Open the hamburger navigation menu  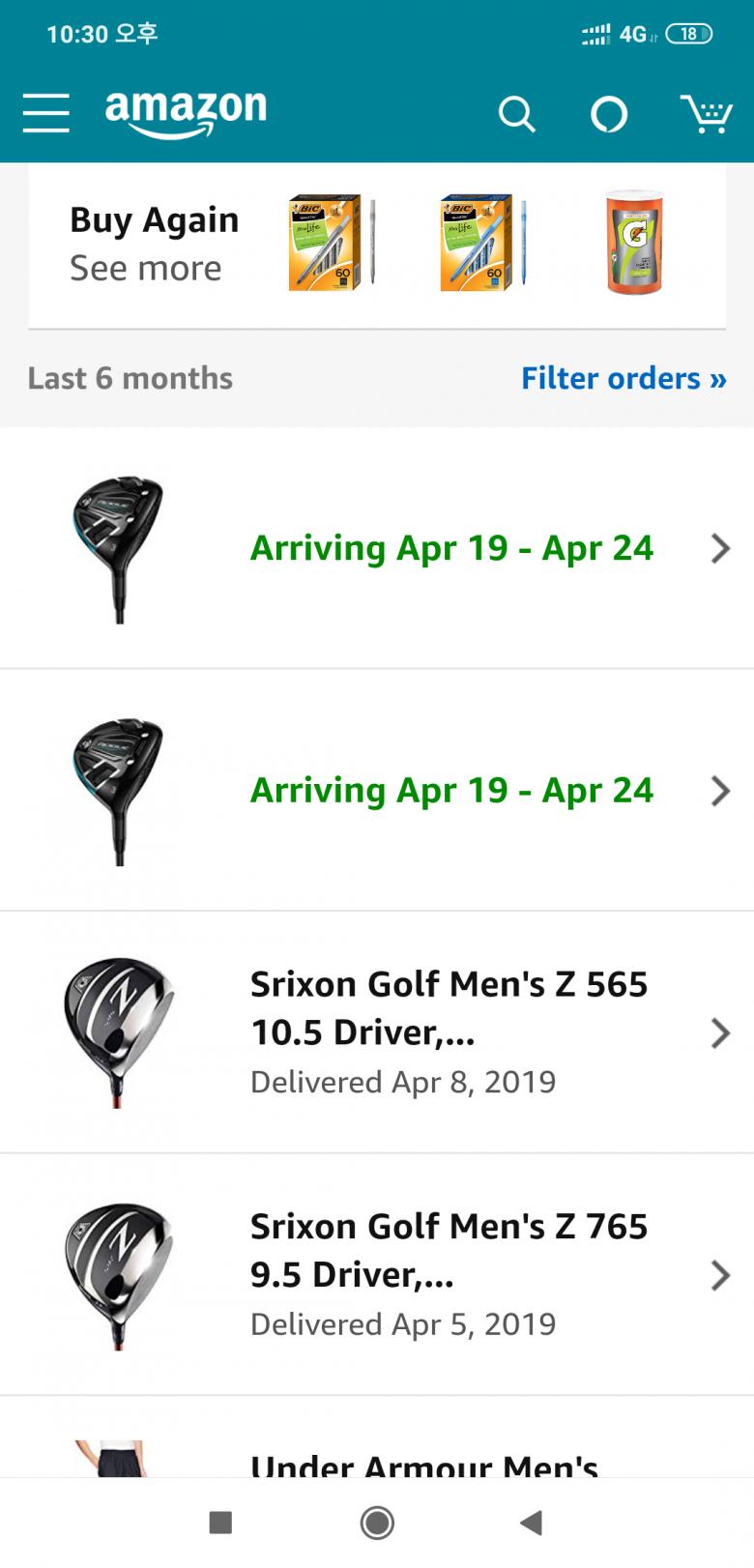46,113
